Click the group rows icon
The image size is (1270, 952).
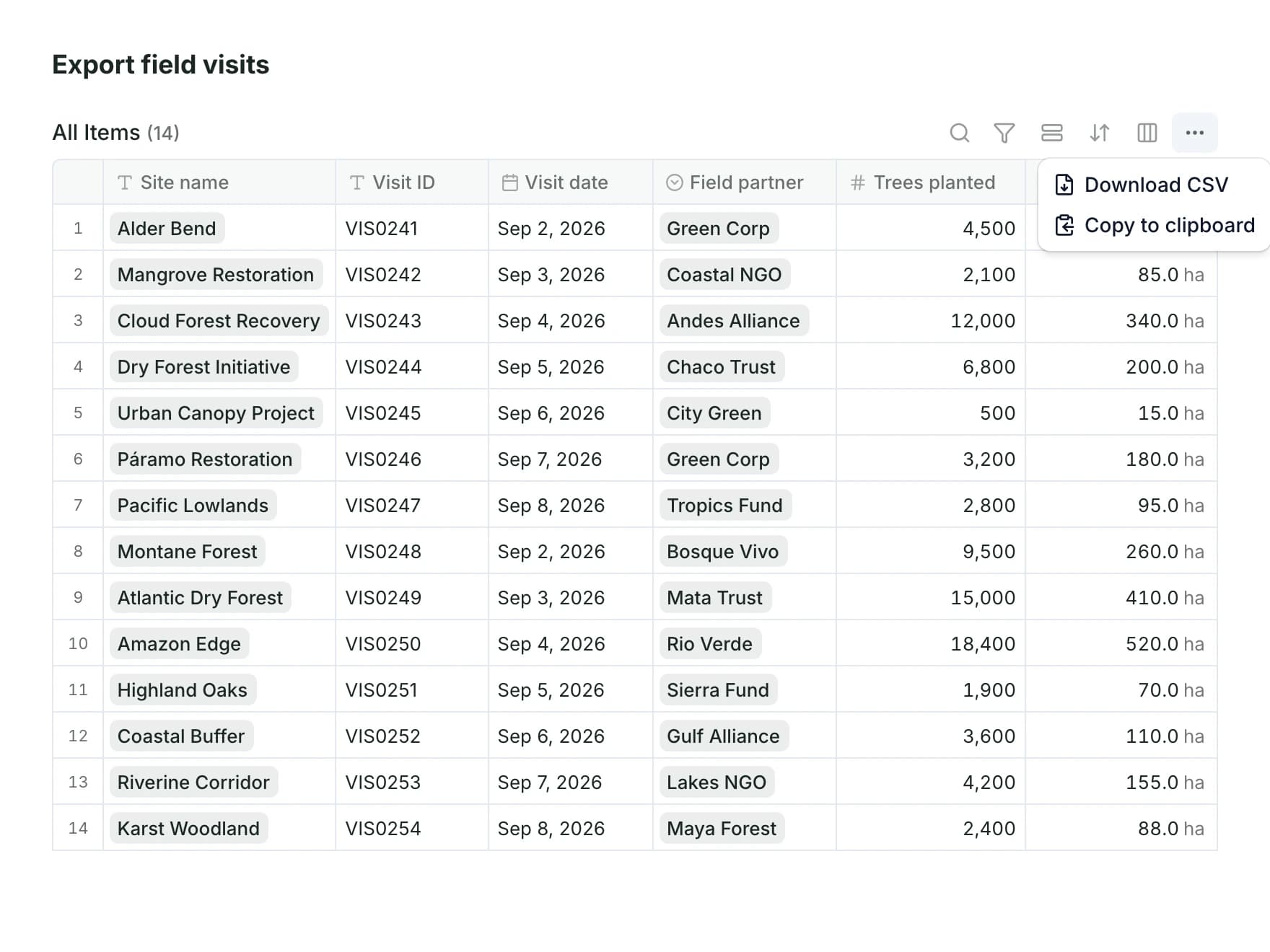(x=1051, y=133)
